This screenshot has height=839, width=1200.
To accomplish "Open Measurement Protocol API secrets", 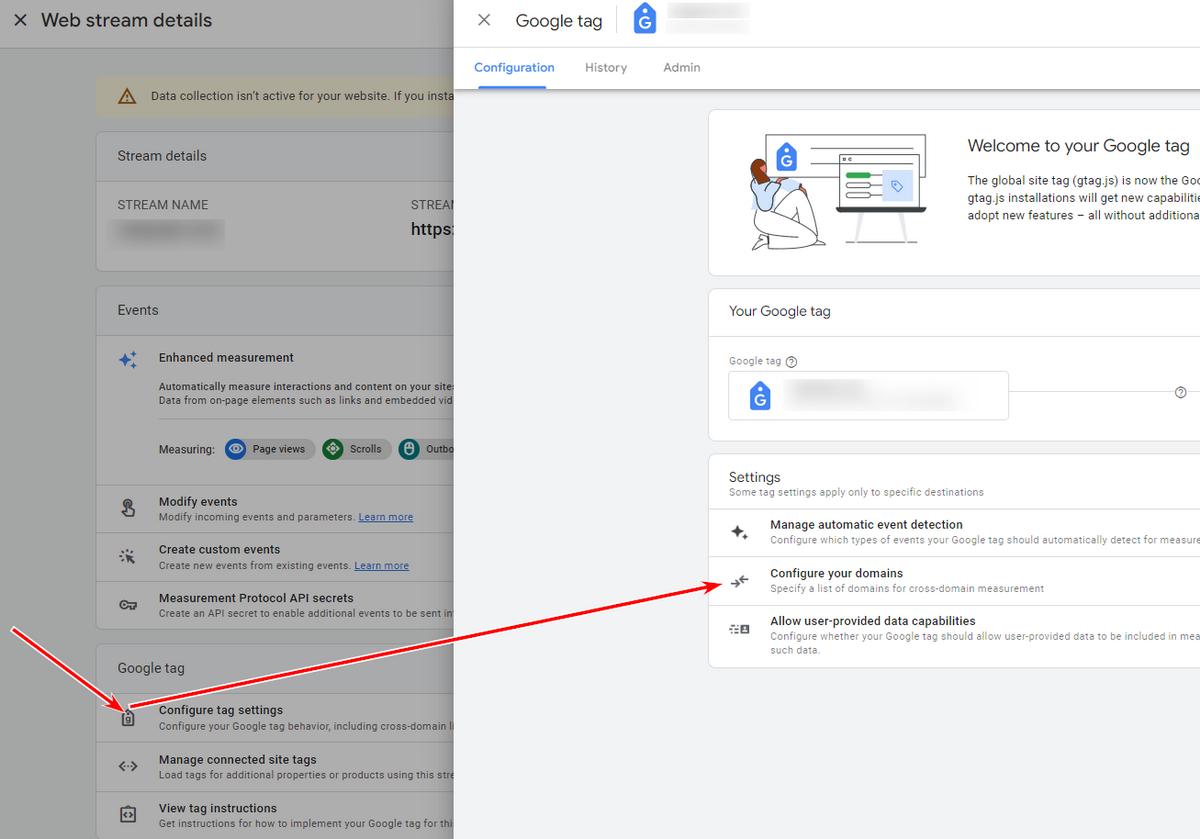I will 276,605.
